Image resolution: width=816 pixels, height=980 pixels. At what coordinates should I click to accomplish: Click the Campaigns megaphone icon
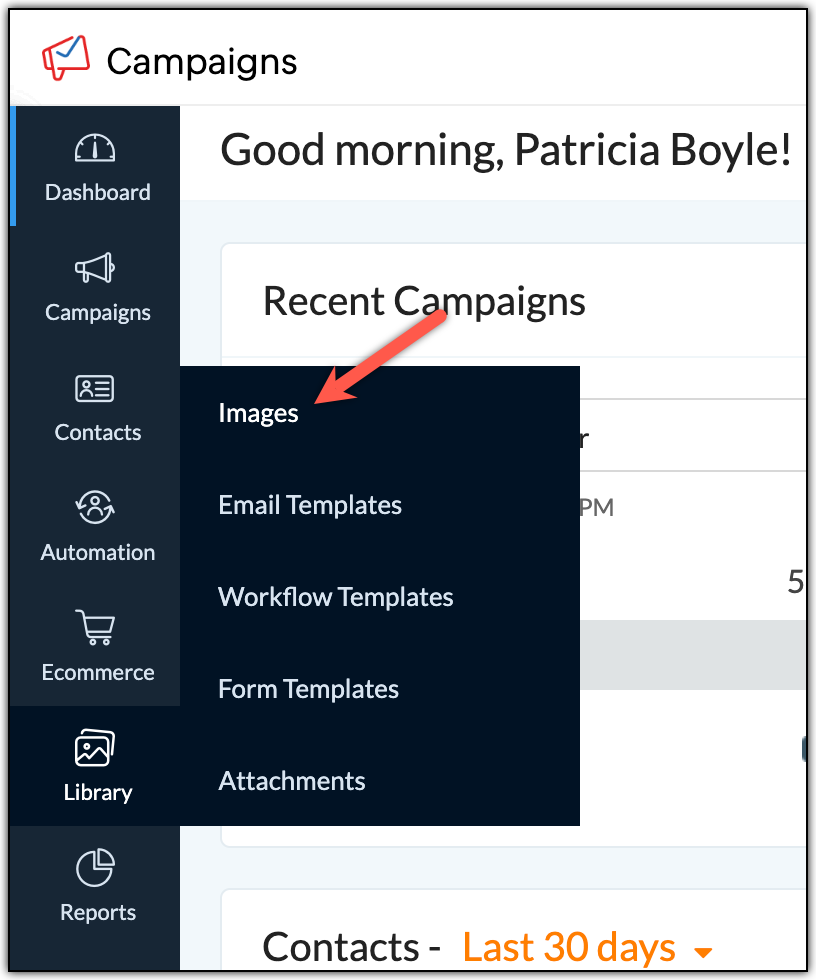pos(96,269)
